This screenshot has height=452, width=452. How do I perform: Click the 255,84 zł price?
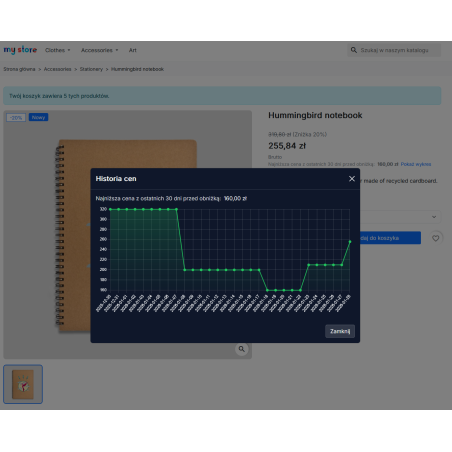coord(287,146)
